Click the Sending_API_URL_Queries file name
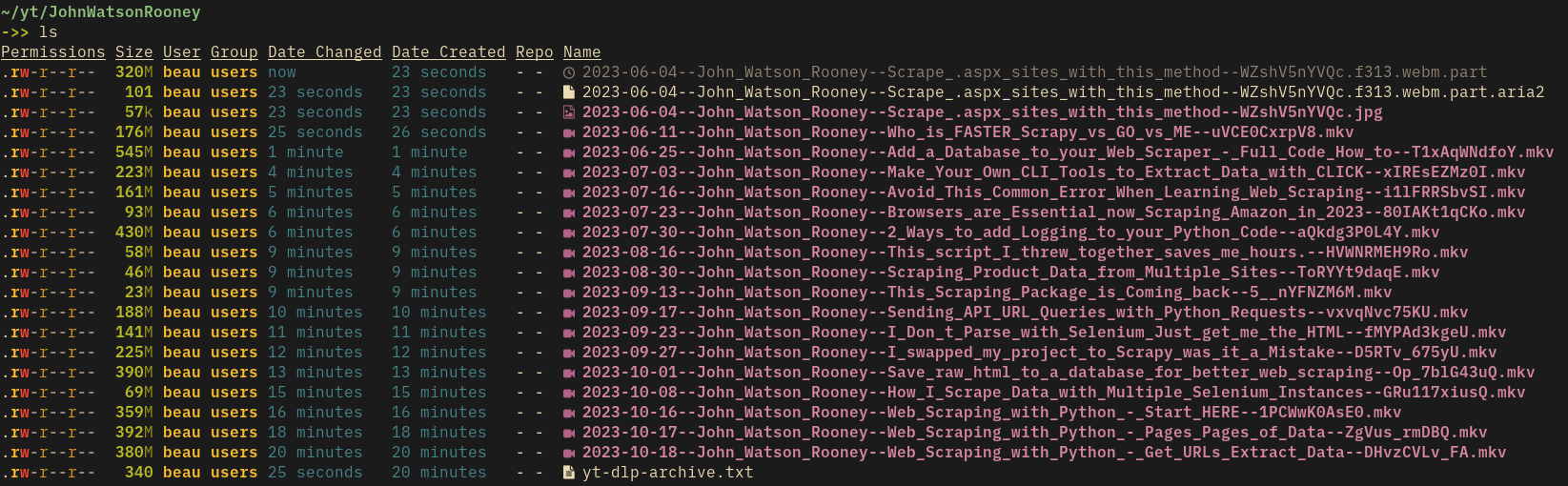Viewport: 1568px width, 486px height. (1026, 313)
